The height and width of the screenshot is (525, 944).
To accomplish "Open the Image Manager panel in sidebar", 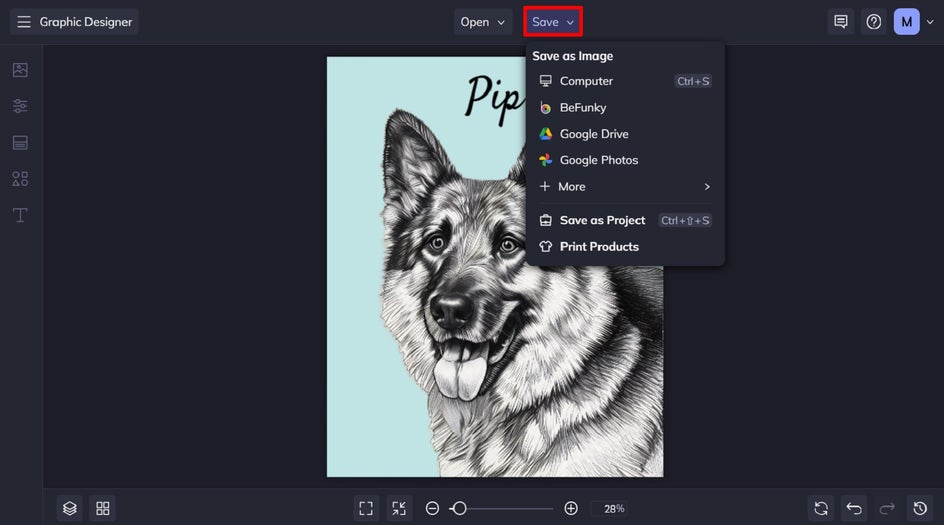I will pos(20,70).
